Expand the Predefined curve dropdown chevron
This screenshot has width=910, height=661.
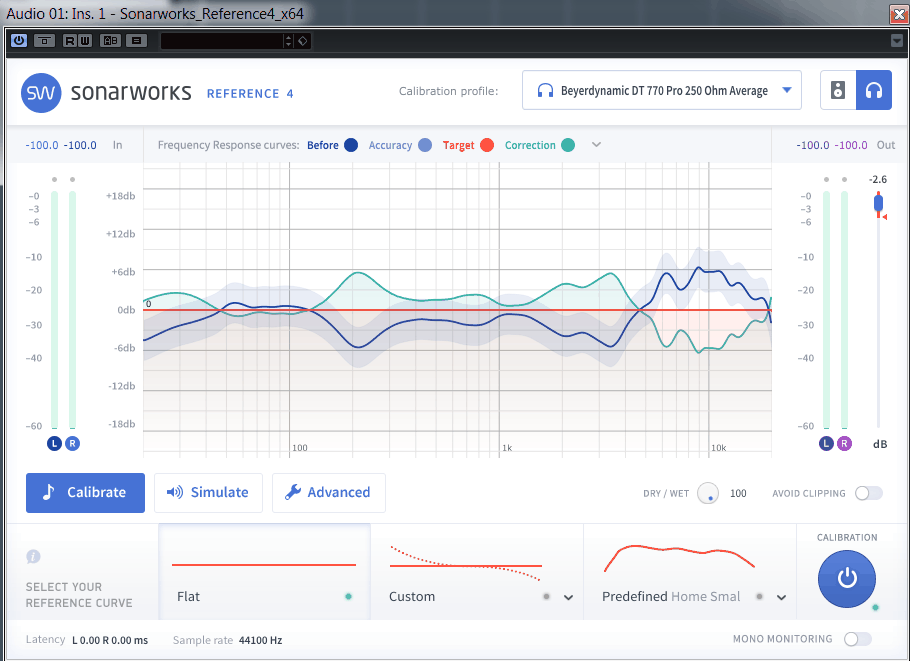pyautogui.click(x=781, y=597)
